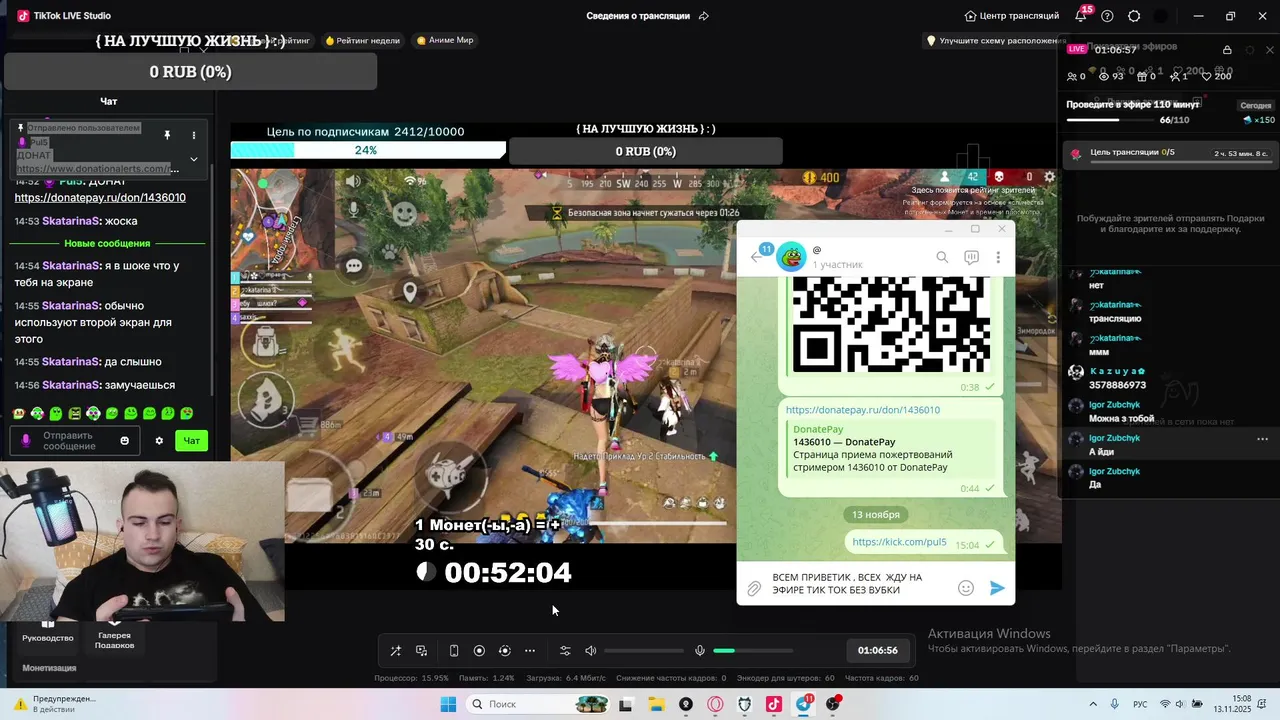Image resolution: width=1280 pixels, height=720 pixels.
Task: Open chat settings gear
Action: (159, 440)
